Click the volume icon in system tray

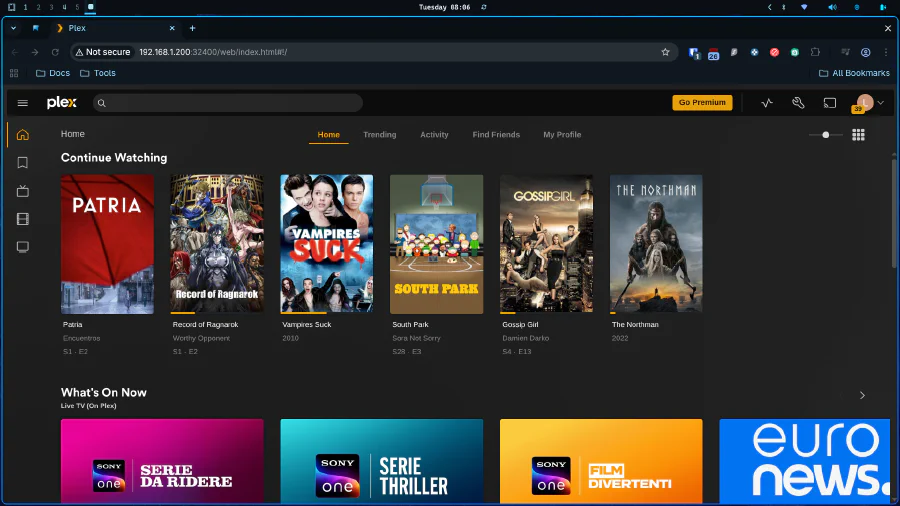click(x=832, y=7)
